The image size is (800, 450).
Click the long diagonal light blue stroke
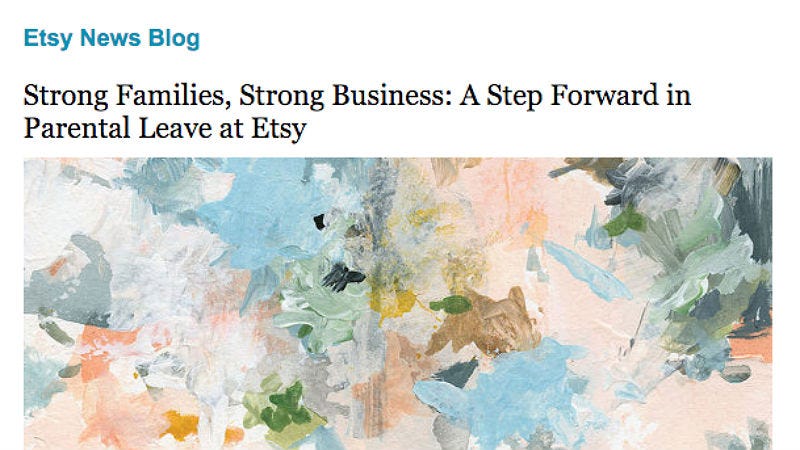point(587,270)
